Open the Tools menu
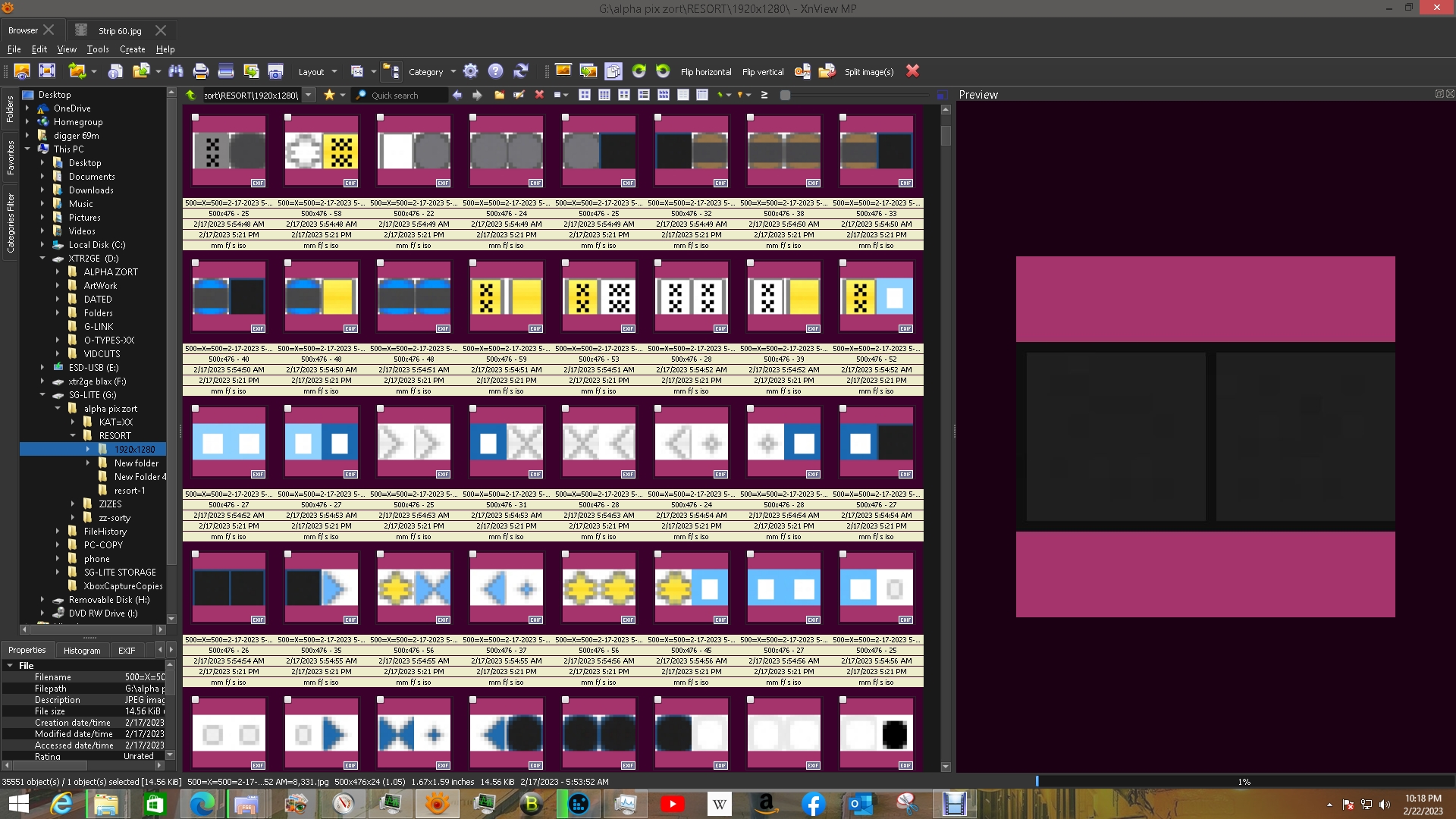Viewport: 1456px width, 819px height. pyautogui.click(x=97, y=49)
